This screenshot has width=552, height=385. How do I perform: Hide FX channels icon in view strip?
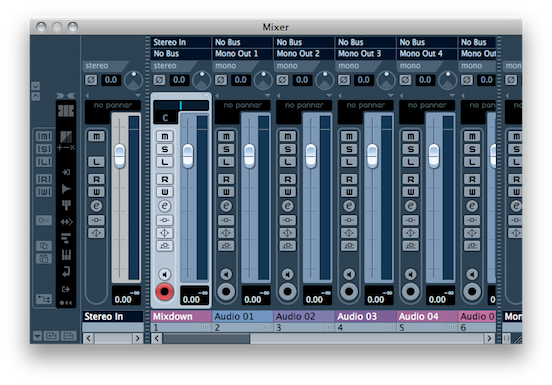[x=66, y=272]
